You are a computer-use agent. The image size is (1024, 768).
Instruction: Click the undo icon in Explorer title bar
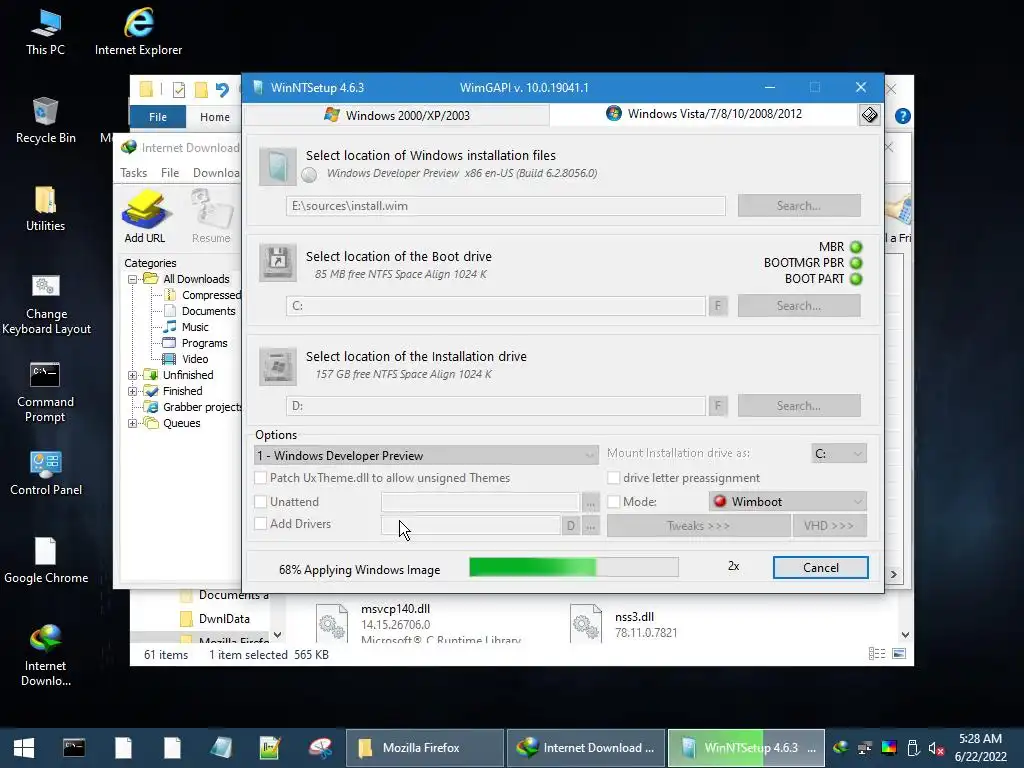coord(222,89)
